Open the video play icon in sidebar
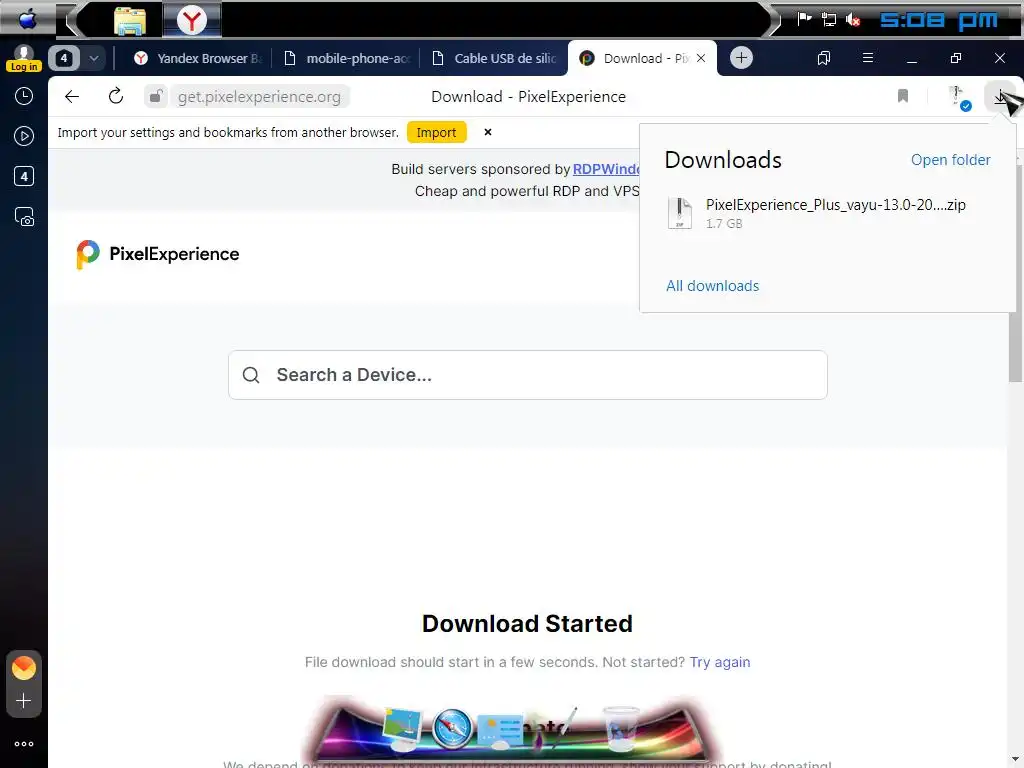 tap(24, 136)
